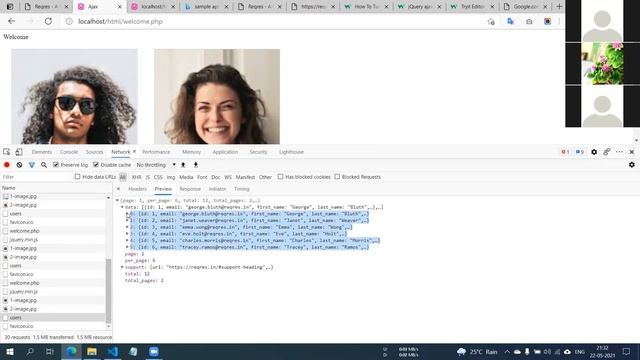Screen dimensions: 640x360
Task: Switch to the Response tab
Action: click(x=190, y=189)
